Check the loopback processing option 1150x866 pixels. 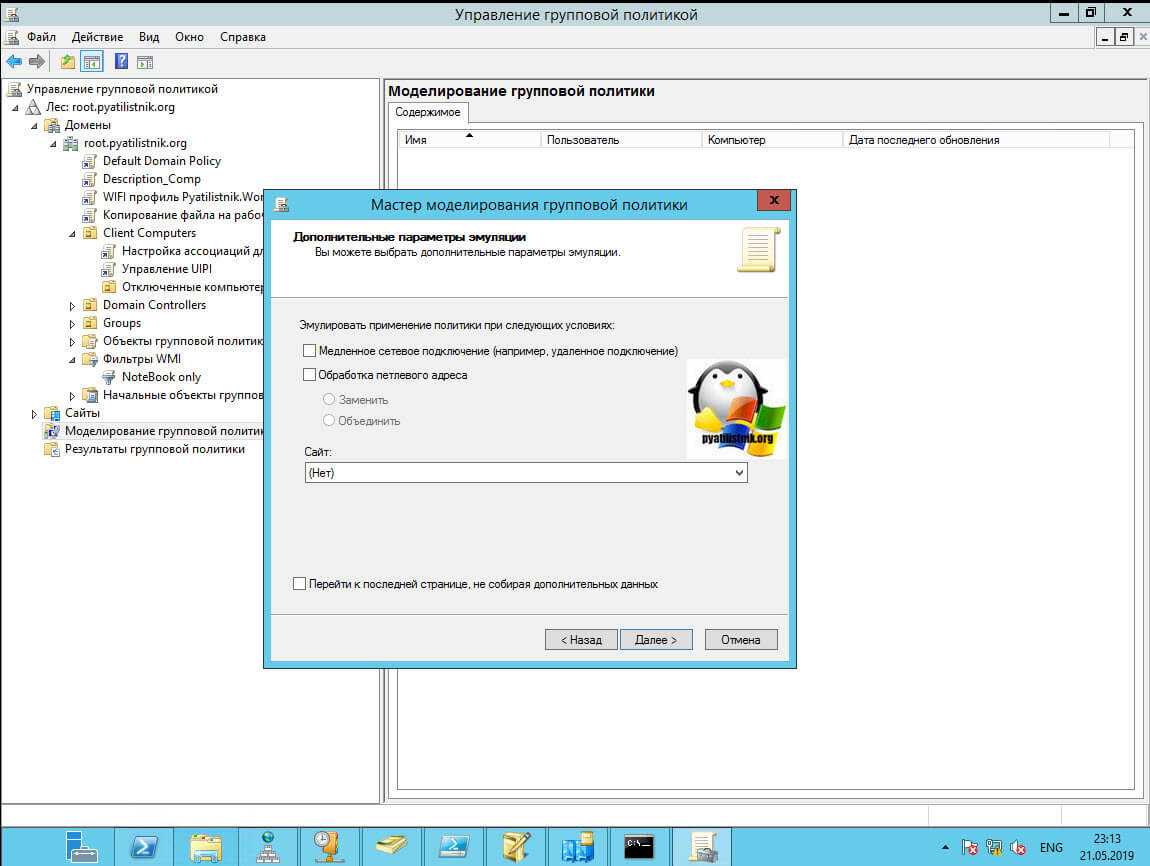[309, 375]
